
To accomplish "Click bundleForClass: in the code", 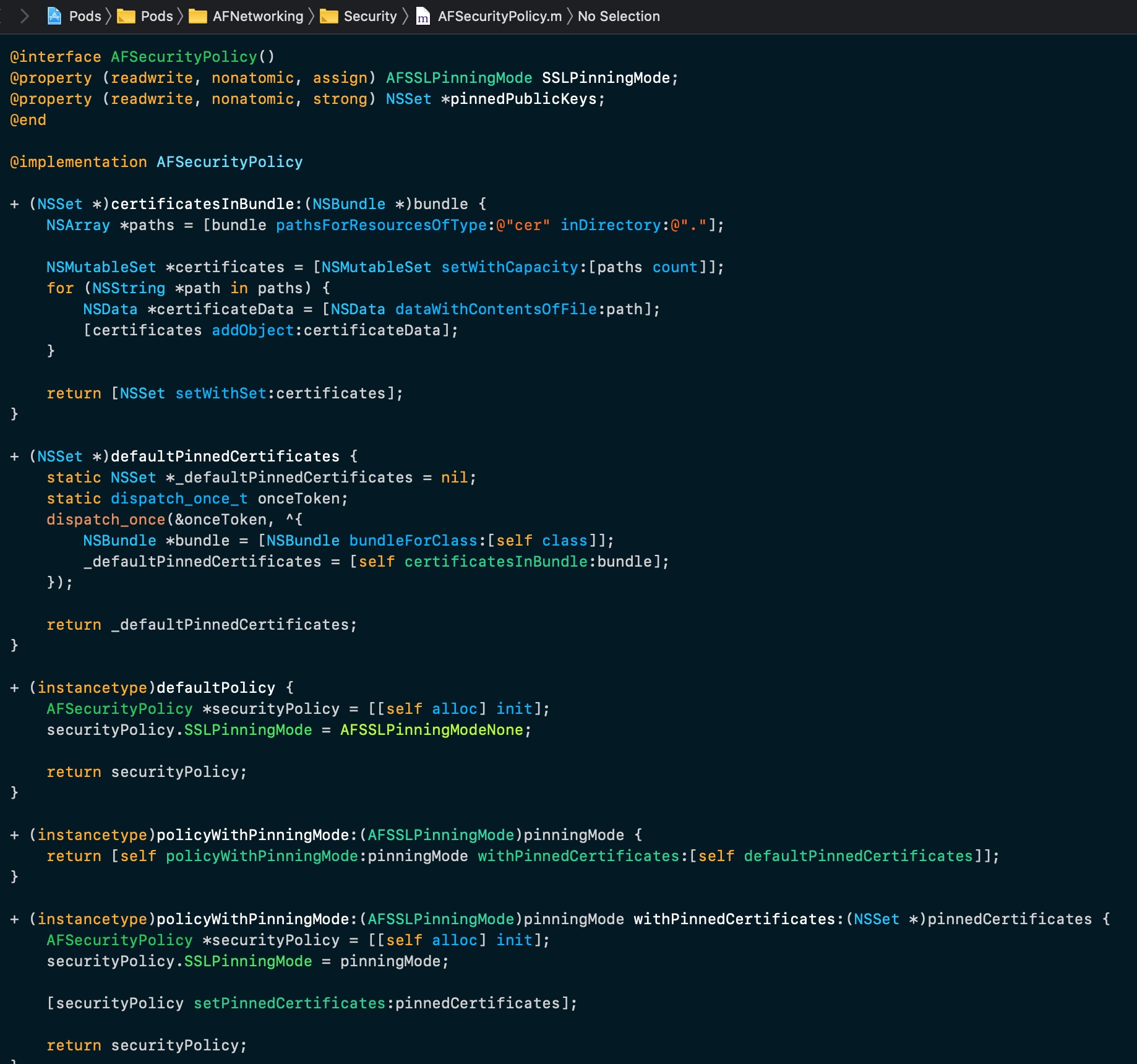I will tap(418, 541).
